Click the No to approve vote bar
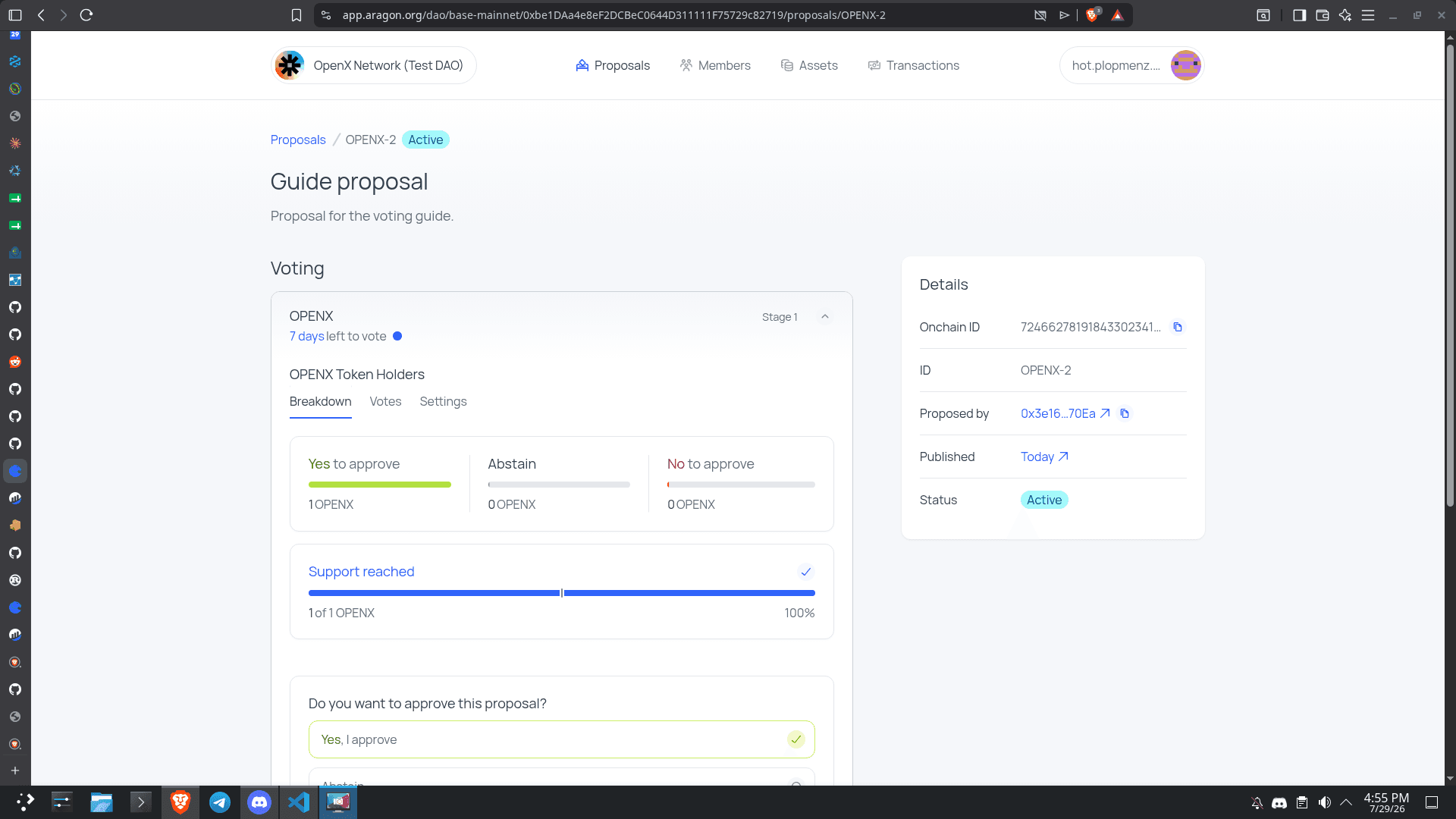The width and height of the screenshot is (1456, 819). click(741, 485)
